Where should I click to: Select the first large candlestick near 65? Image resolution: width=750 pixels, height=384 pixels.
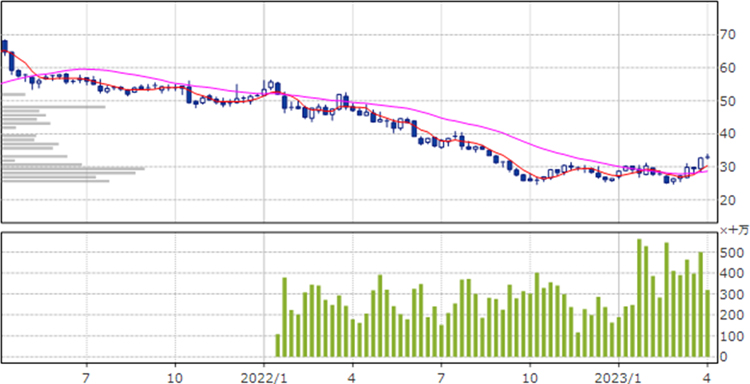pos(5,46)
